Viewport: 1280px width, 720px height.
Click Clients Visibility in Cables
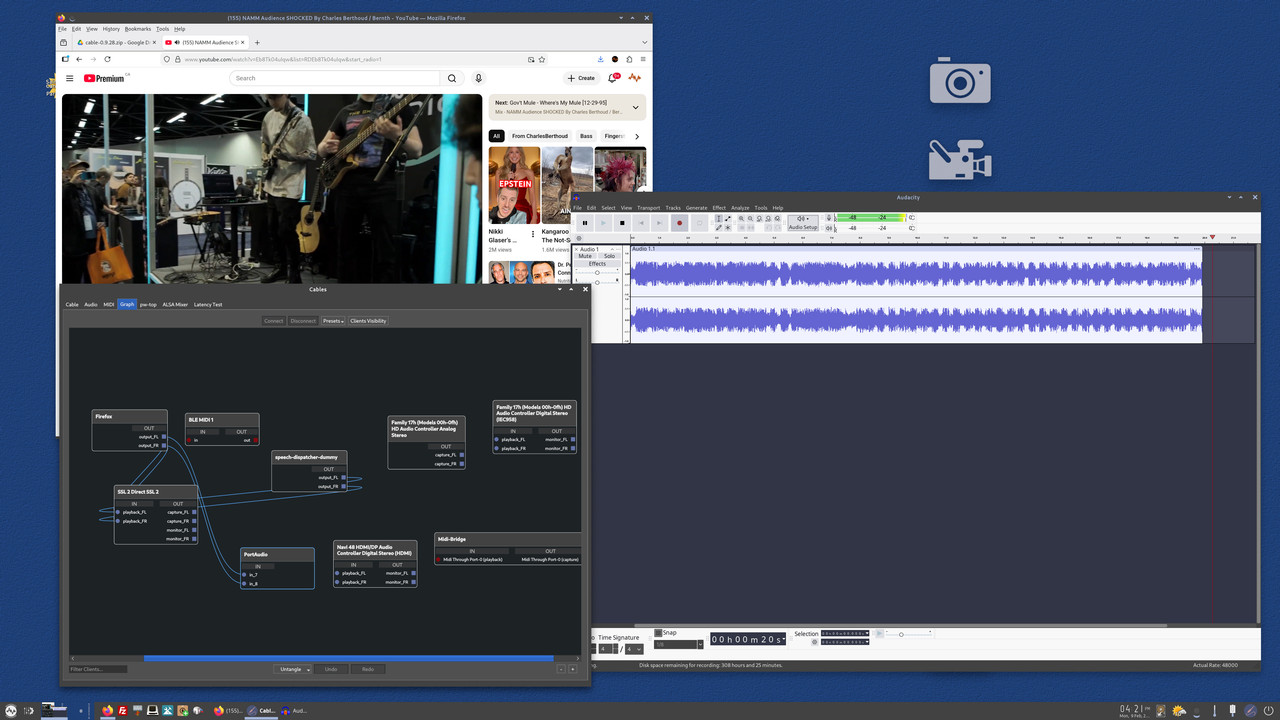point(368,321)
